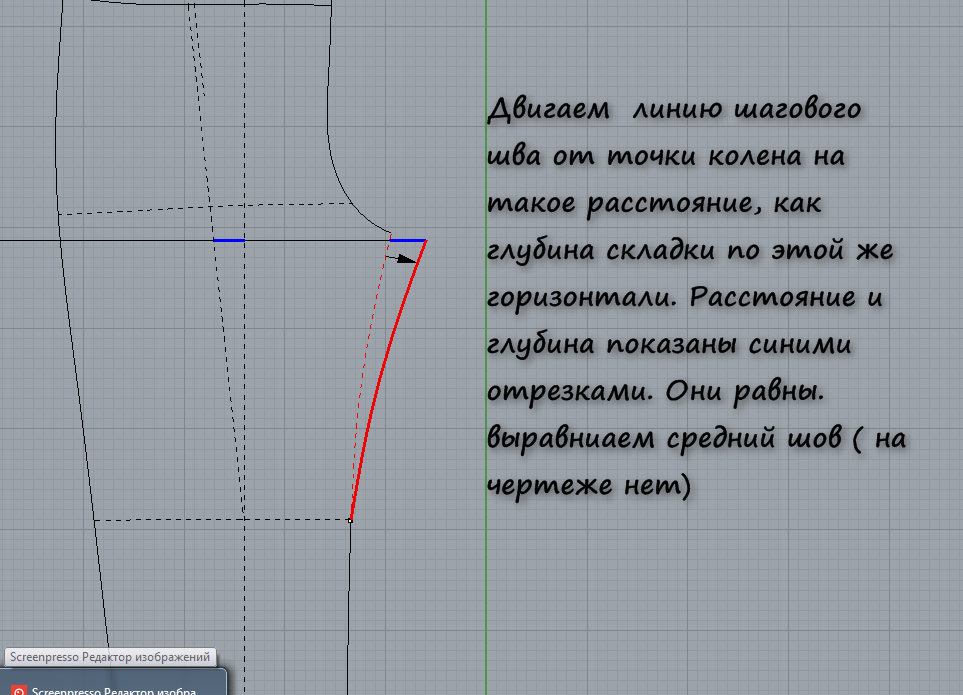Click the text line 'Двигаем линию шагового'

point(674,109)
